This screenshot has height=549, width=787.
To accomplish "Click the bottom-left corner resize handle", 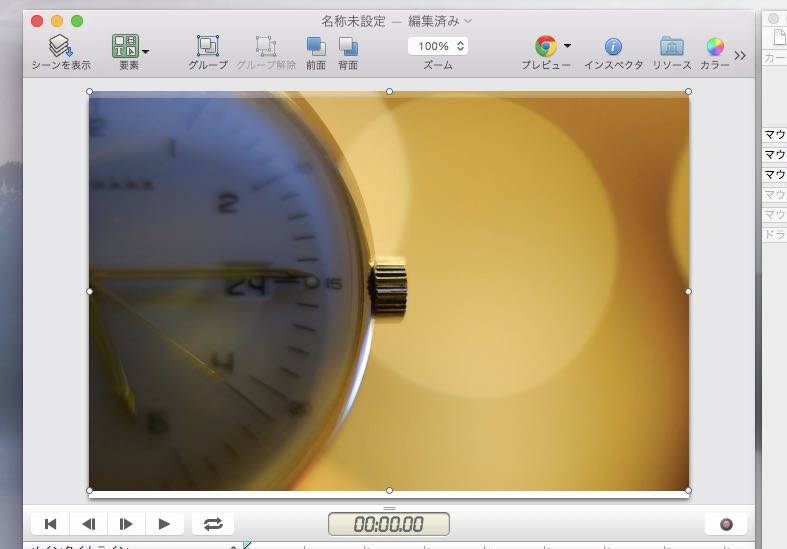I will 89,491.
